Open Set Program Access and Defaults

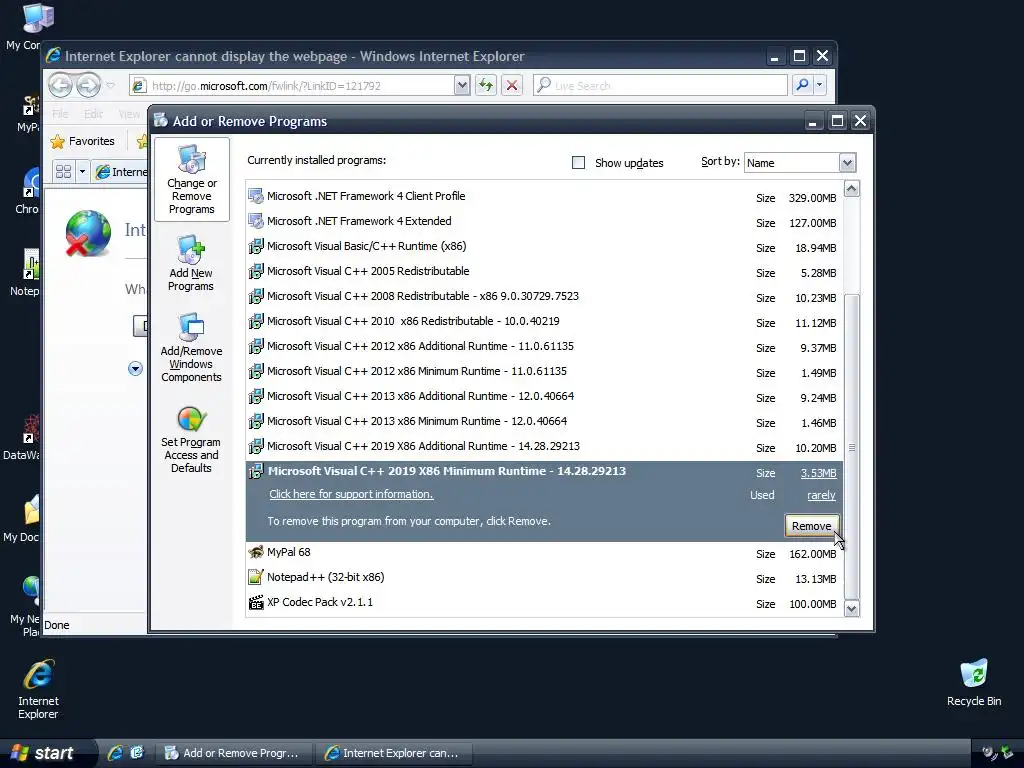pyautogui.click(x=191, y=440)
